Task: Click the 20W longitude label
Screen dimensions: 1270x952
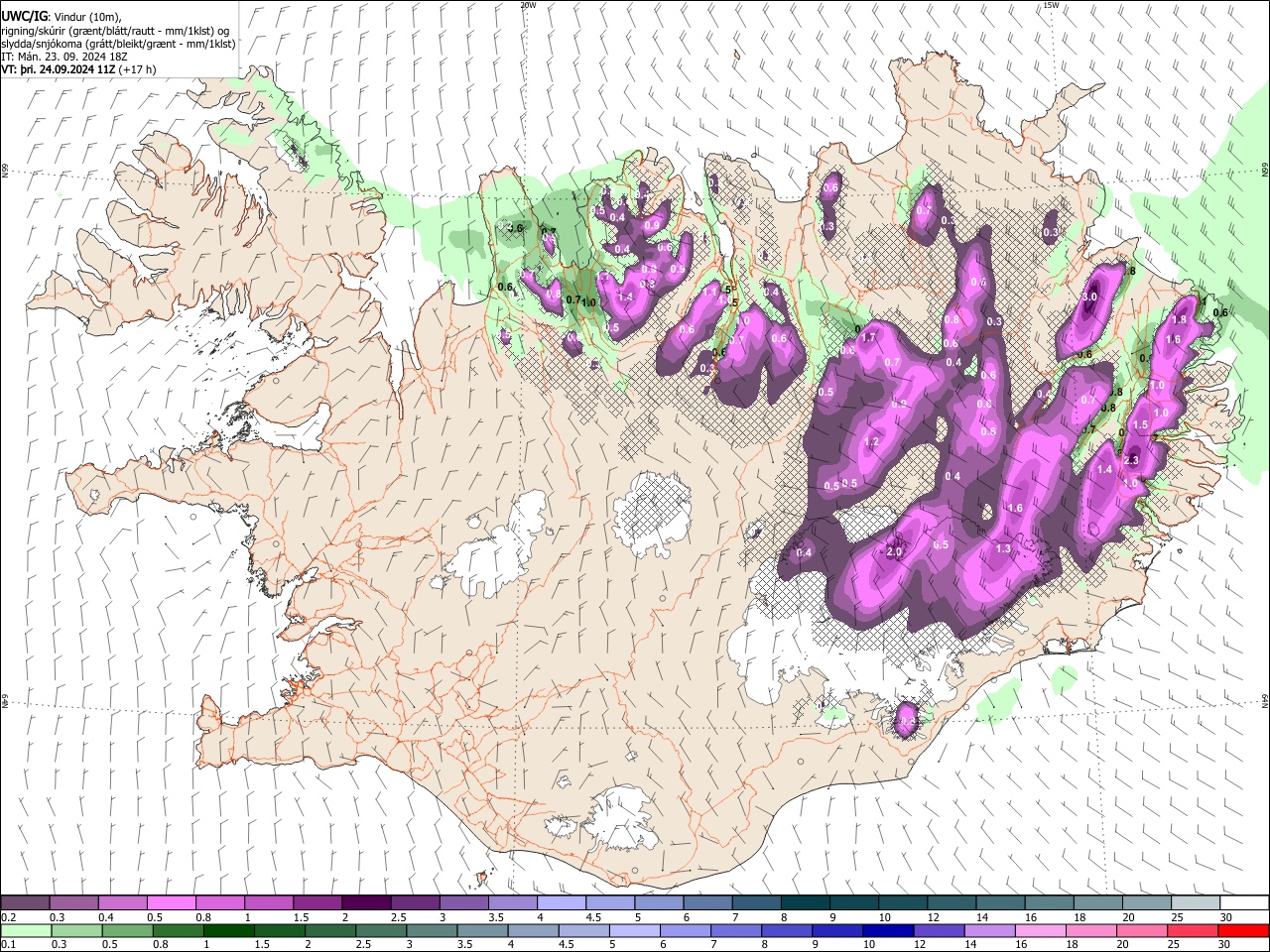Action: point(528,5)
